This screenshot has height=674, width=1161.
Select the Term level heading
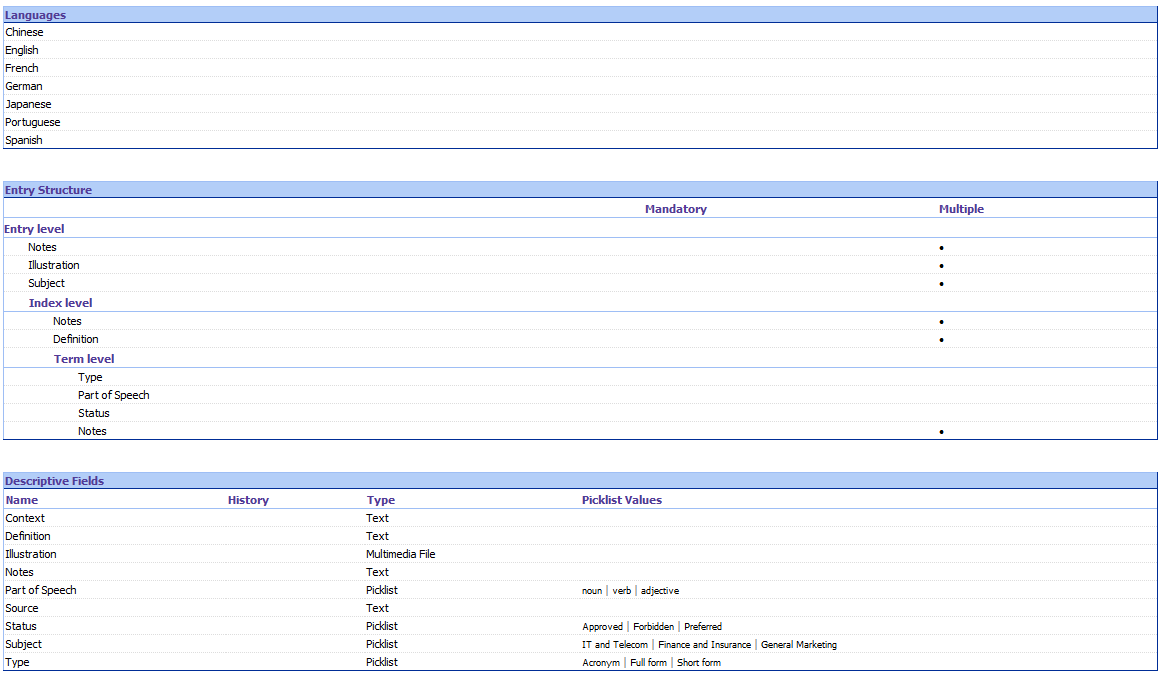tap(84, 359)
